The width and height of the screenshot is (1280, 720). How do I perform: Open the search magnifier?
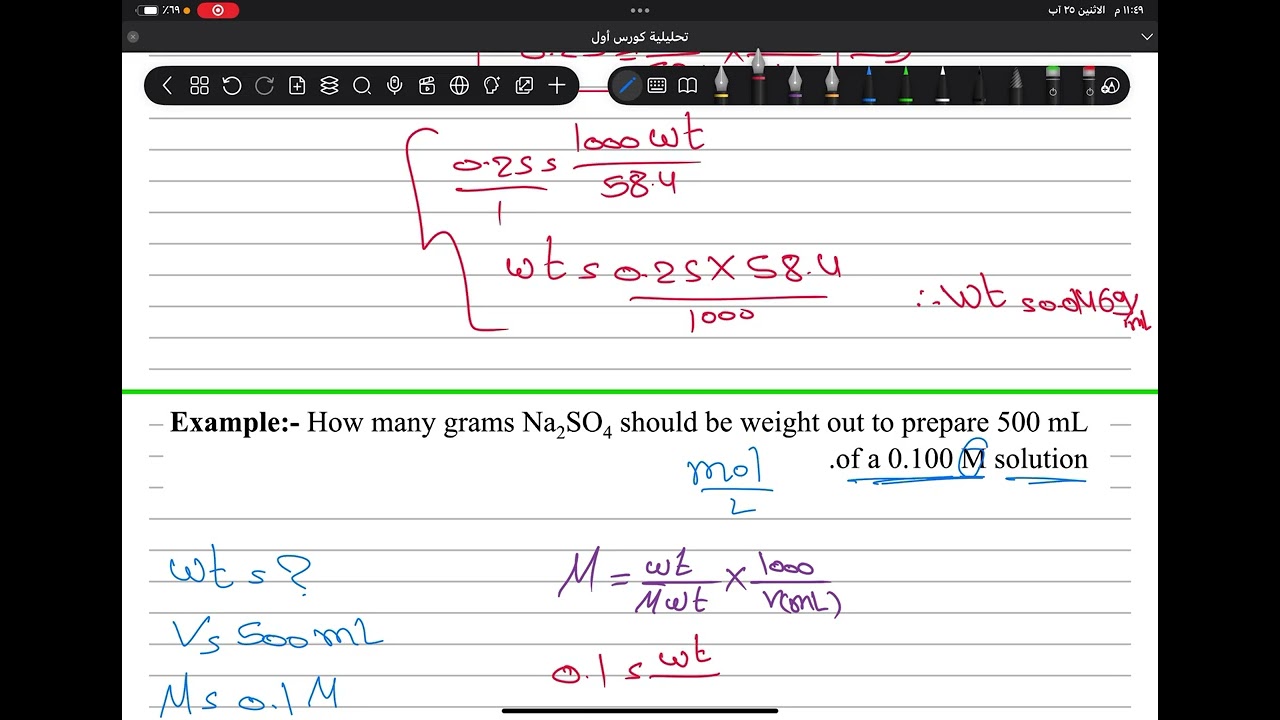[362, 86]
